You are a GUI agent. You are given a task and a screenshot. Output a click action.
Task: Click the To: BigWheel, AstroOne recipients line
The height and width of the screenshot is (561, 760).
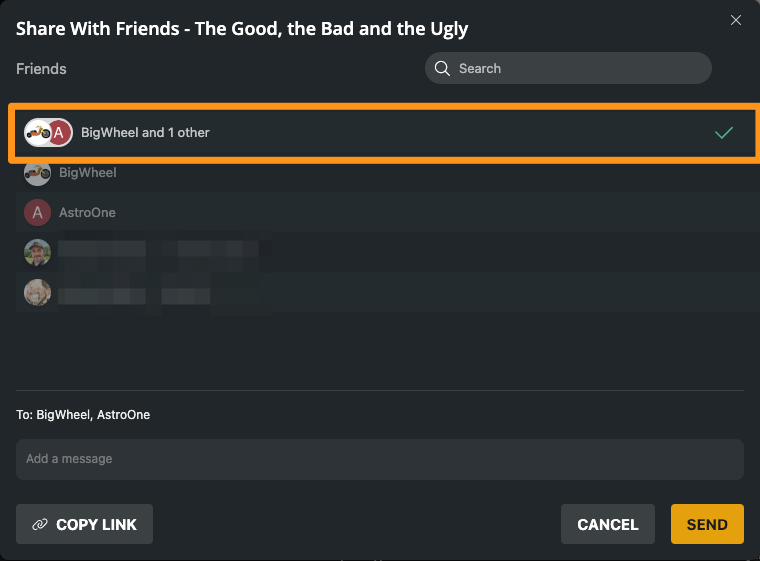click(83, 415)
